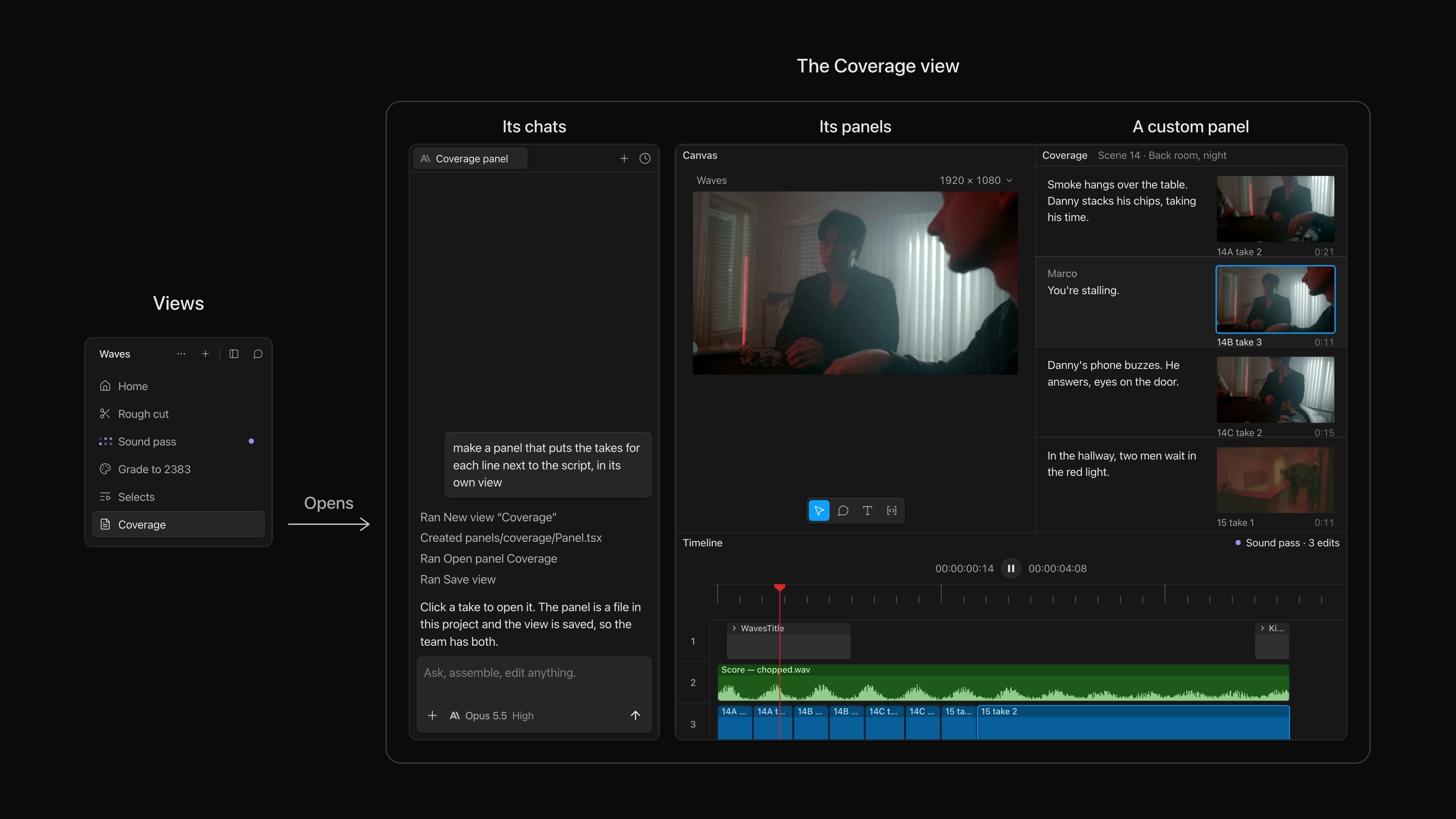Add a new view with plus icon in Waves sidebar
This screenshot has height=819, width=1456.
coord(205,354)
